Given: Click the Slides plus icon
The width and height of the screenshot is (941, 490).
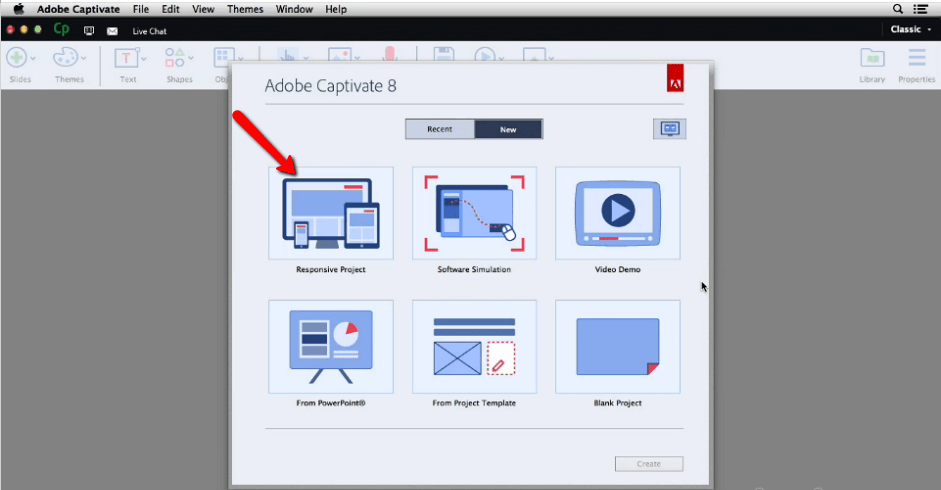Looking at the screenshot, I should (16, 58).
